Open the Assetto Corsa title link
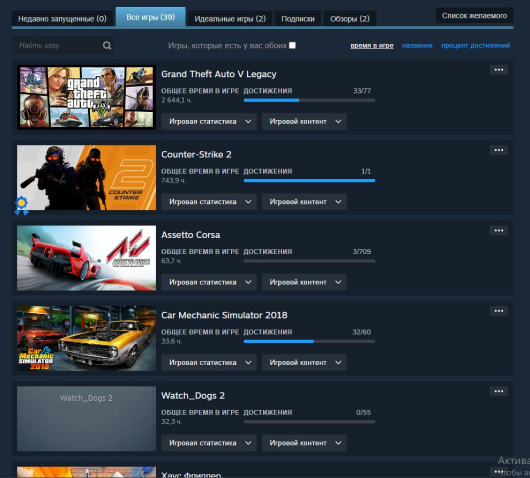Image resolution: width=530 pixels, height=478 pixels. click(191, 235)
